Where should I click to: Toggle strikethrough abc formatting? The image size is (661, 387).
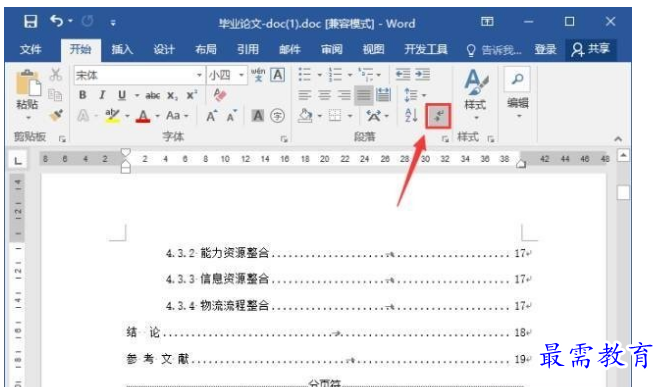[152, 96]
